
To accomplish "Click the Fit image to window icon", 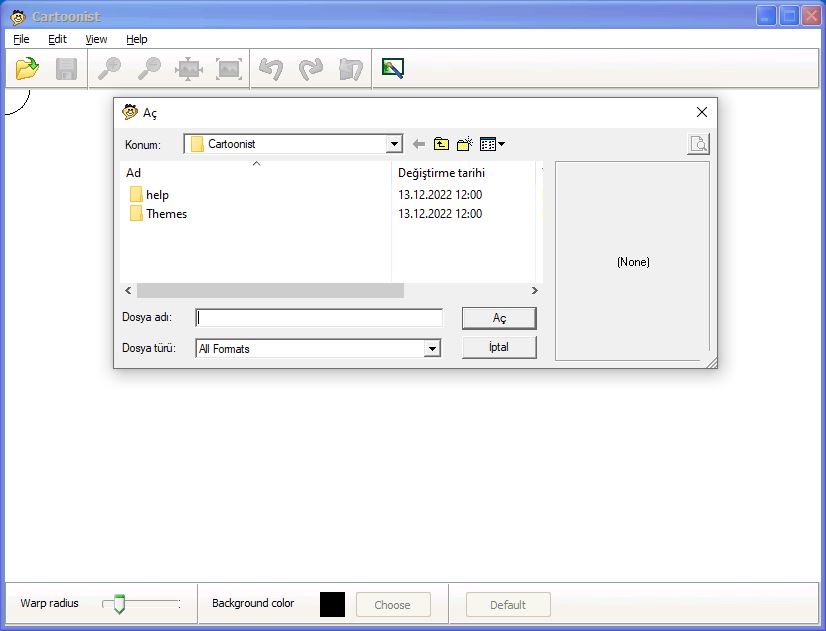I will click(x=189, y=68).
